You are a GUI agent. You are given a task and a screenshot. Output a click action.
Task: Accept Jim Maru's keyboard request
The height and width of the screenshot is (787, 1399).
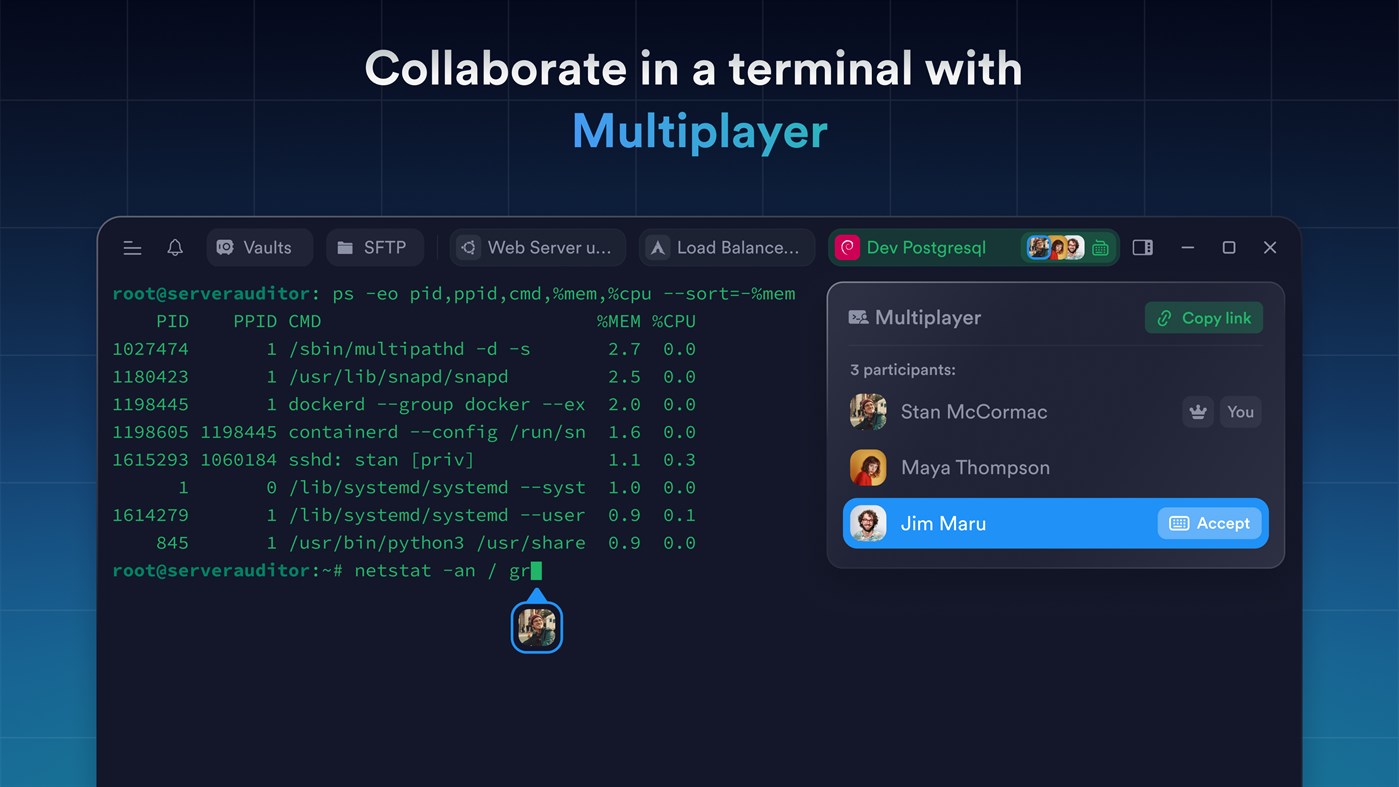point(1209,523)
